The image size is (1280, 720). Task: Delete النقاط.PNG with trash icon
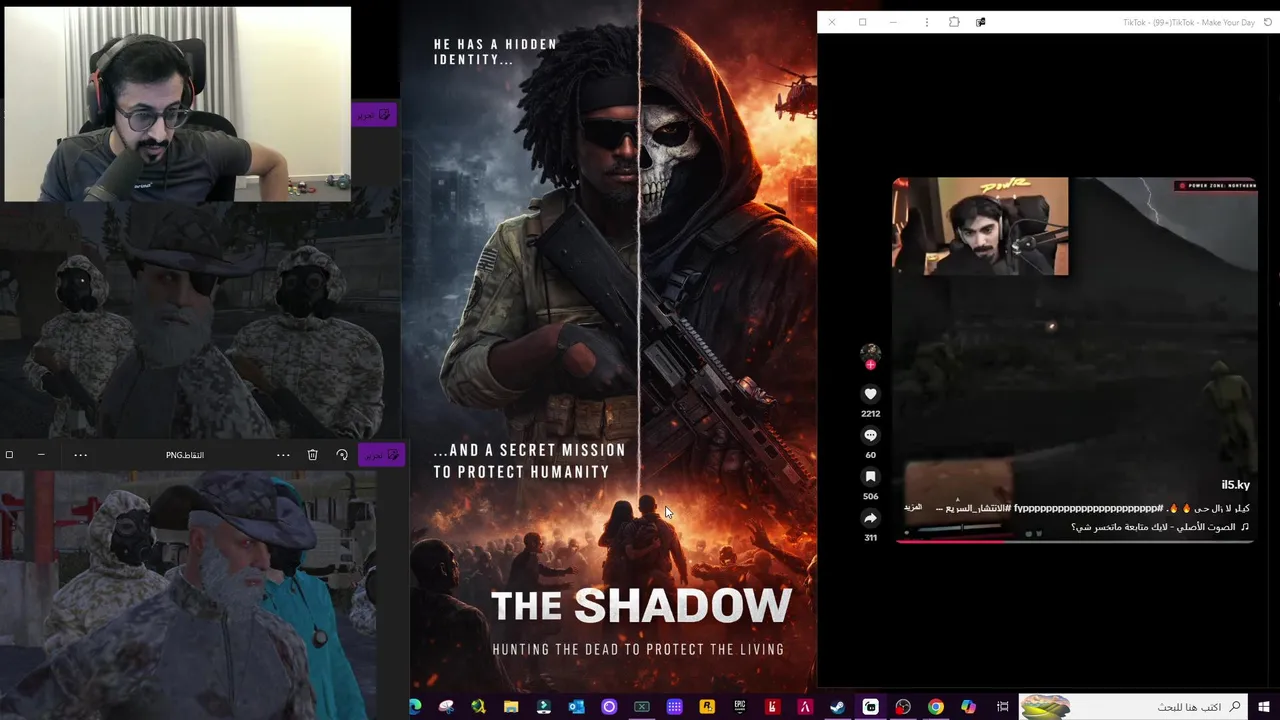(312, 455)
